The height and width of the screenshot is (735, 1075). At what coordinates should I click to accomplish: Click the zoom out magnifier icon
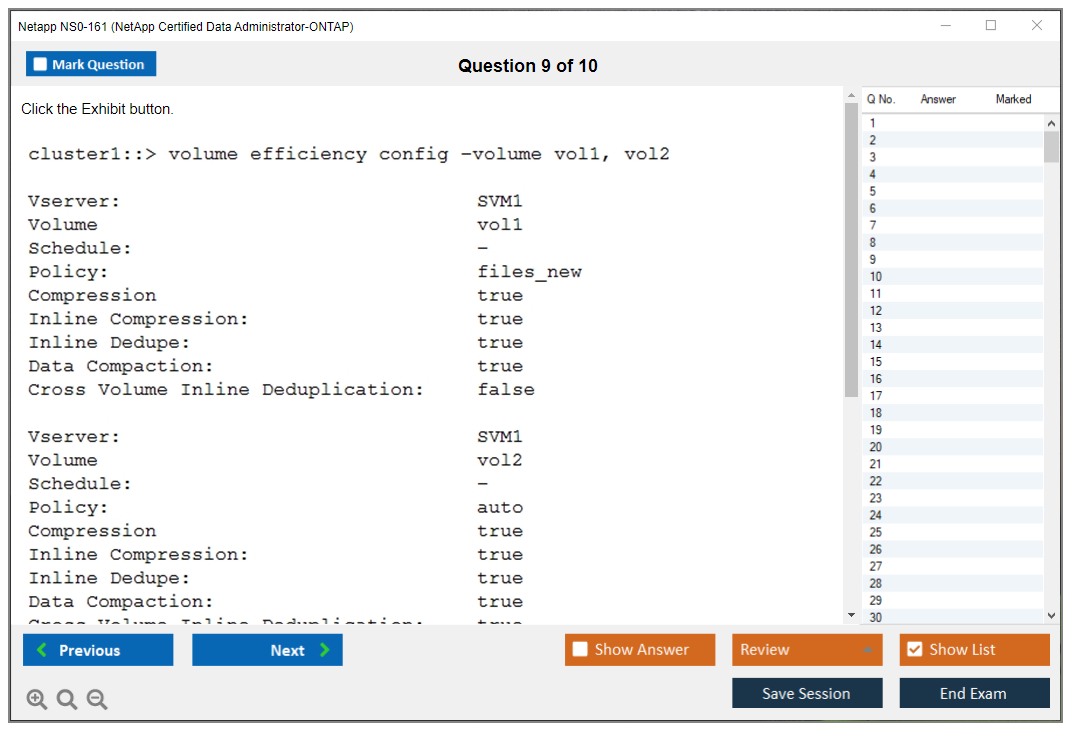click(97, 700)
